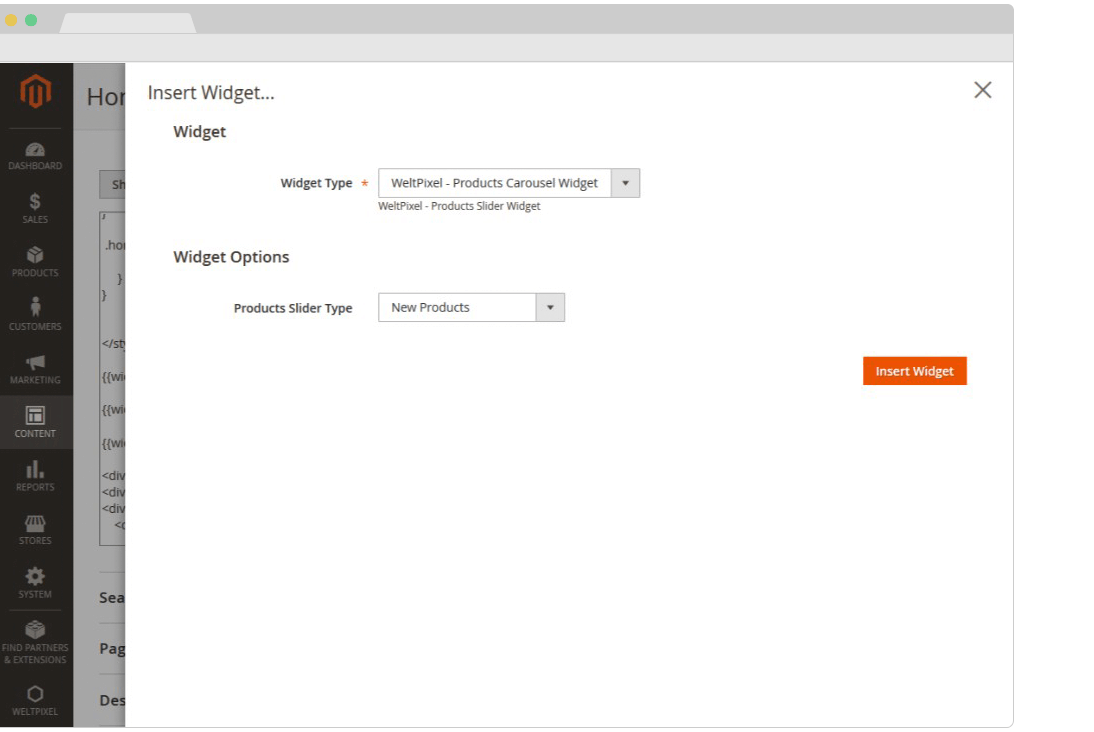
Task: Open the Sales menu in sidebar
Action: (x=35, y=208)
